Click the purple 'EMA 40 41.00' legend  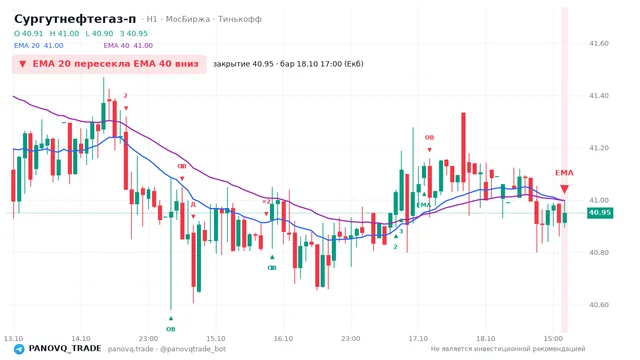tap(128, 46)
